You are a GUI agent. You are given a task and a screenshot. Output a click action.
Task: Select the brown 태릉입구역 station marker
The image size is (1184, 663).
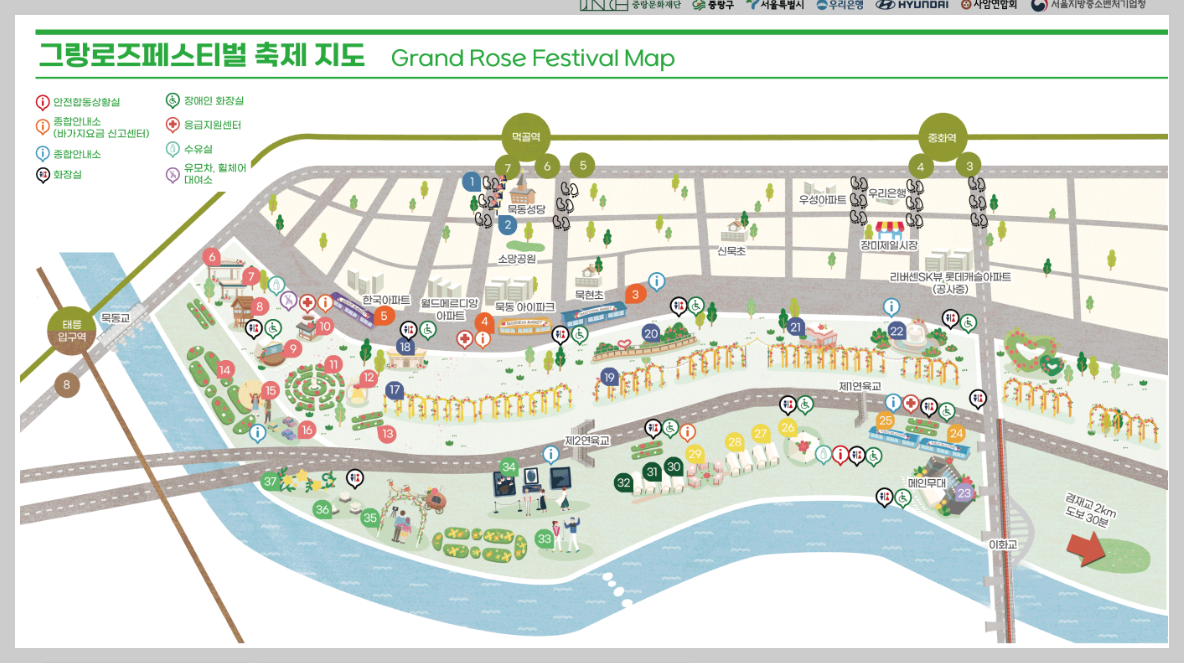coord(72,330)
